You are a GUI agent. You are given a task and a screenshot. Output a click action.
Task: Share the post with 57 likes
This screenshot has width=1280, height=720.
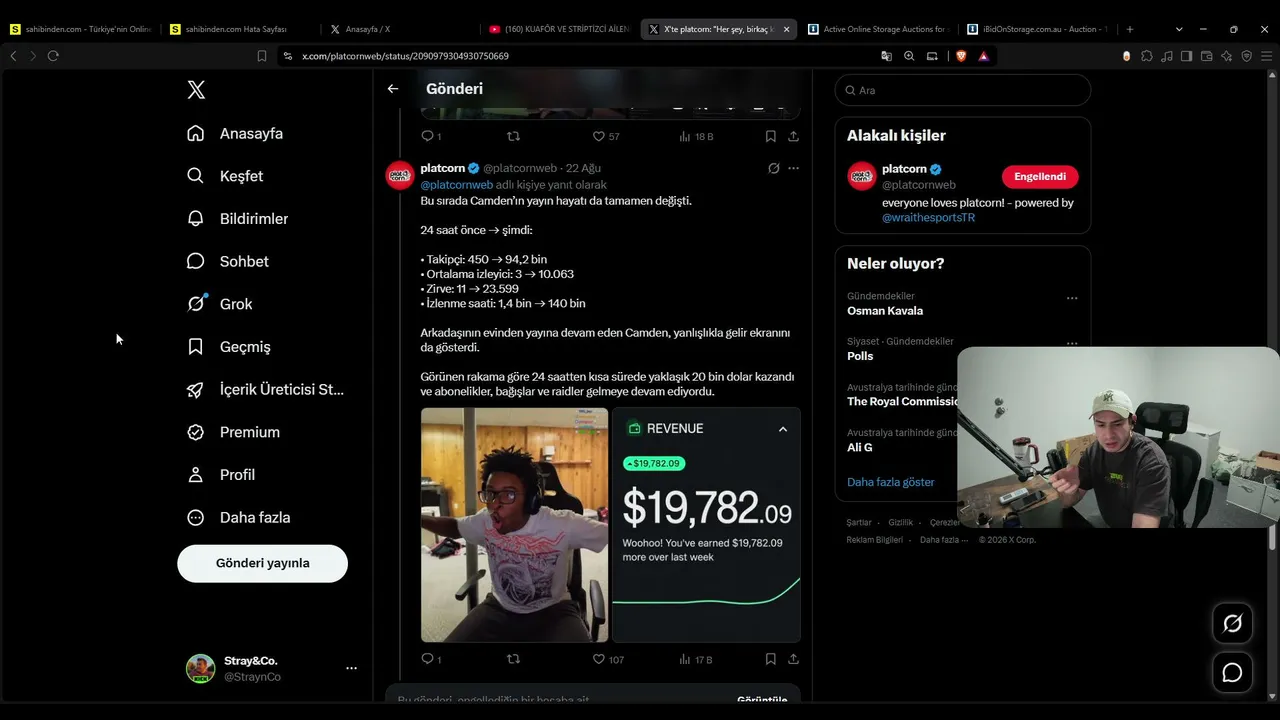(x=793, y=136)
